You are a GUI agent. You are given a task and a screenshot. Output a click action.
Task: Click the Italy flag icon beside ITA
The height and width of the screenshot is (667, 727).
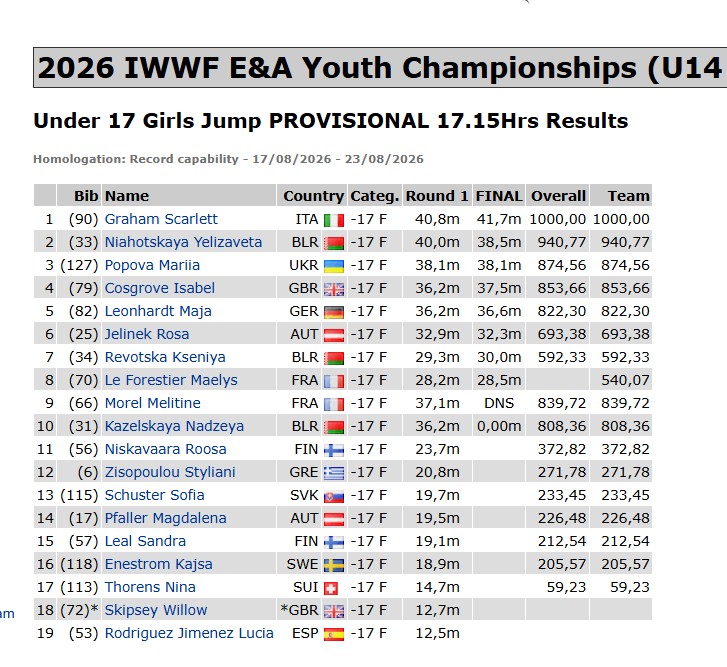[x=334, y=220]
